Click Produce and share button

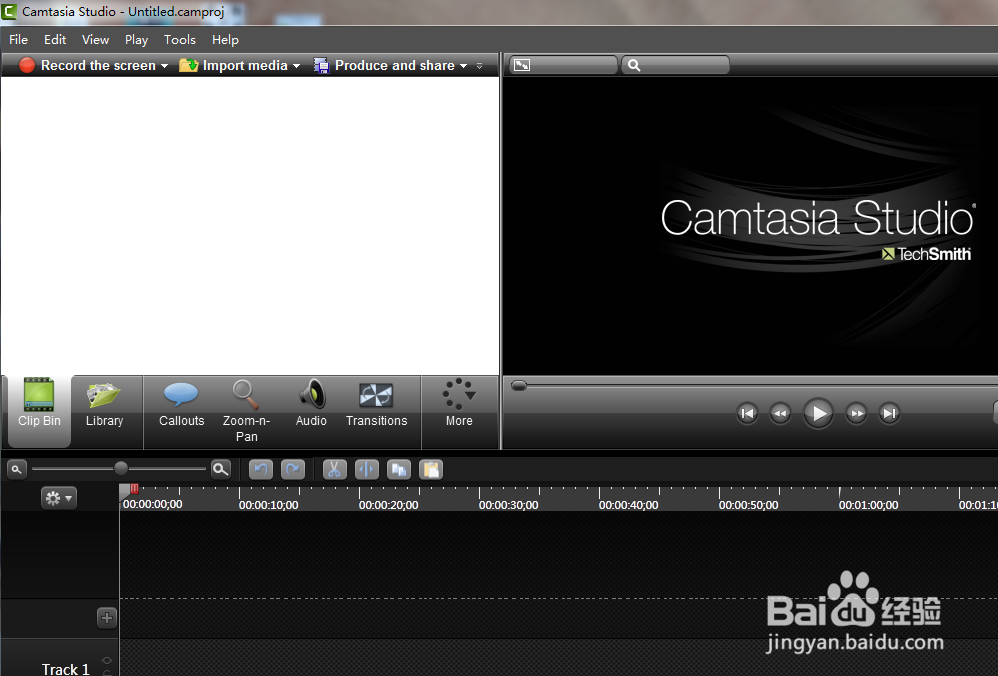[384, 66]
